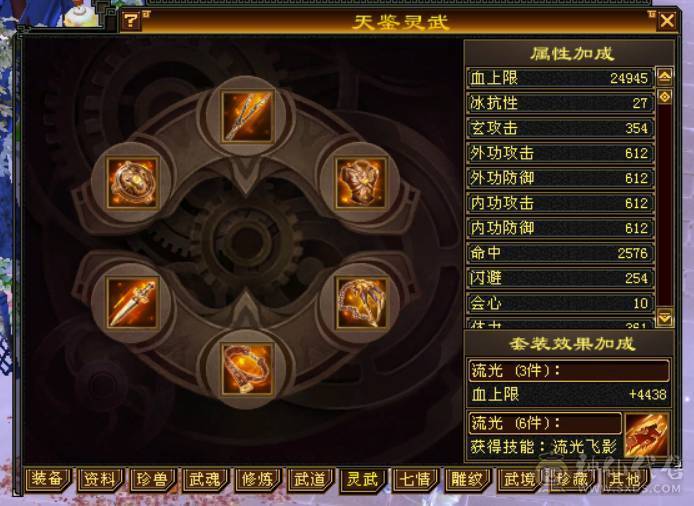
Task: Open the 修炼 tab
Action: point(257,479)
